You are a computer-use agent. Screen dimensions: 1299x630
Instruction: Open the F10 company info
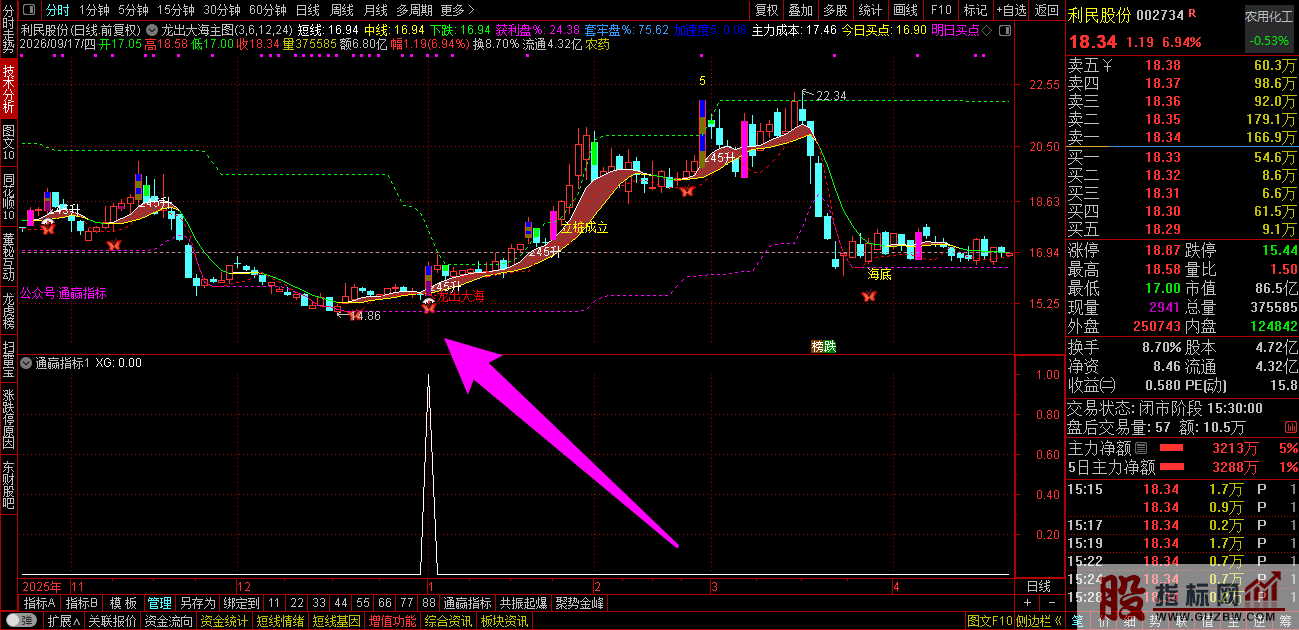point(941,10)
